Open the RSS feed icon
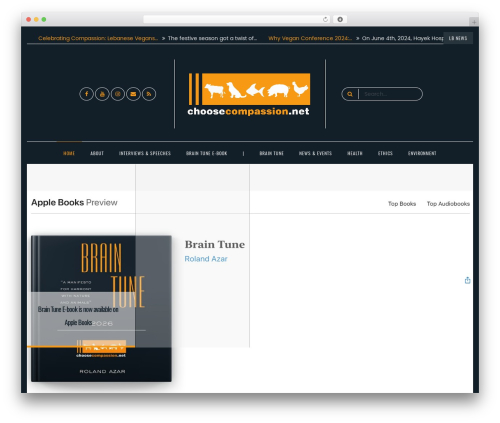 149,94
